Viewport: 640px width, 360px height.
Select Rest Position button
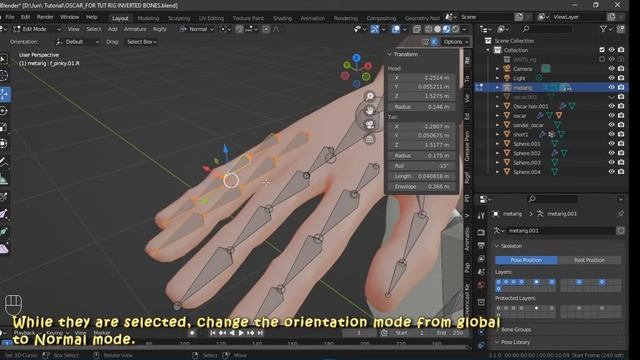pos(589,260)
